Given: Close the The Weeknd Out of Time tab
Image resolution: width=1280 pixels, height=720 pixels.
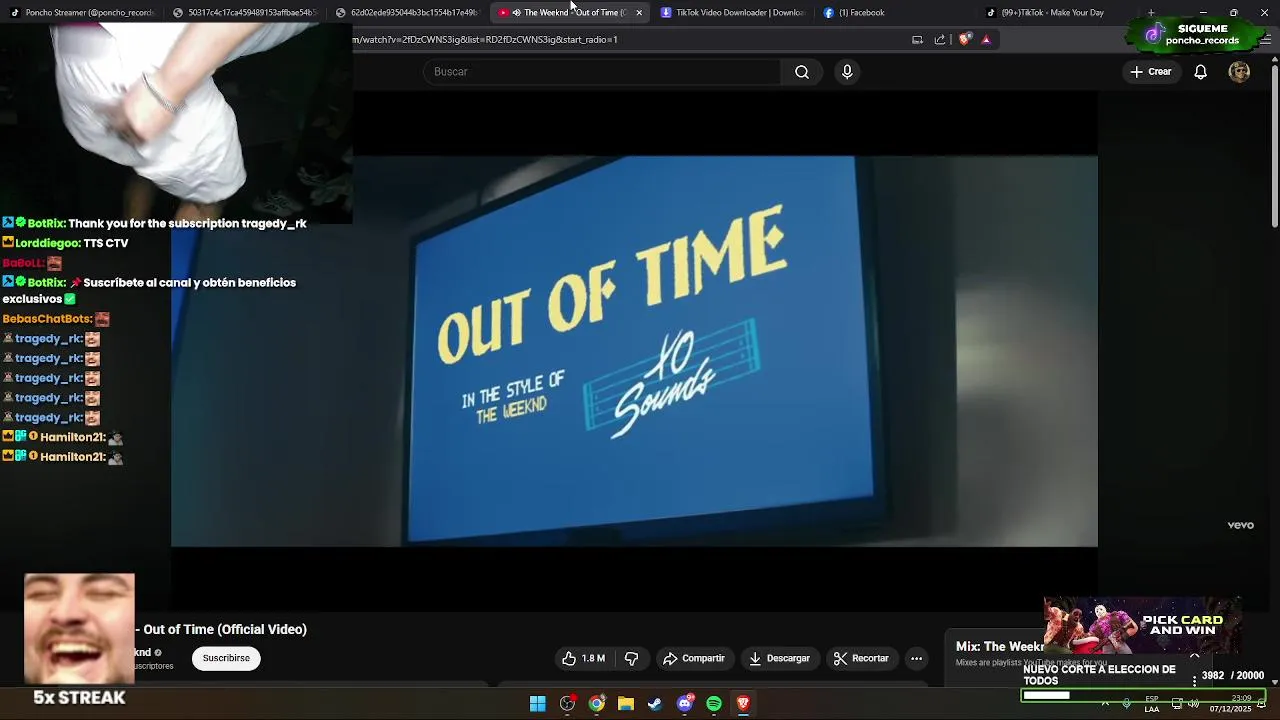Looking at the screenshot, I should [x=639, y=13].
